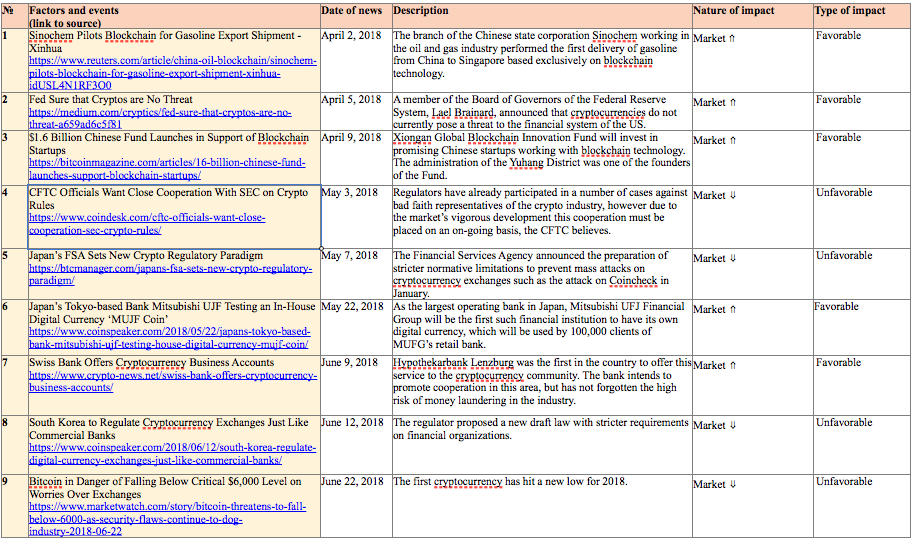914x542 pixels.
Task: Select the Hypothekarbank Lenzburg description cell
Action: 542,386
